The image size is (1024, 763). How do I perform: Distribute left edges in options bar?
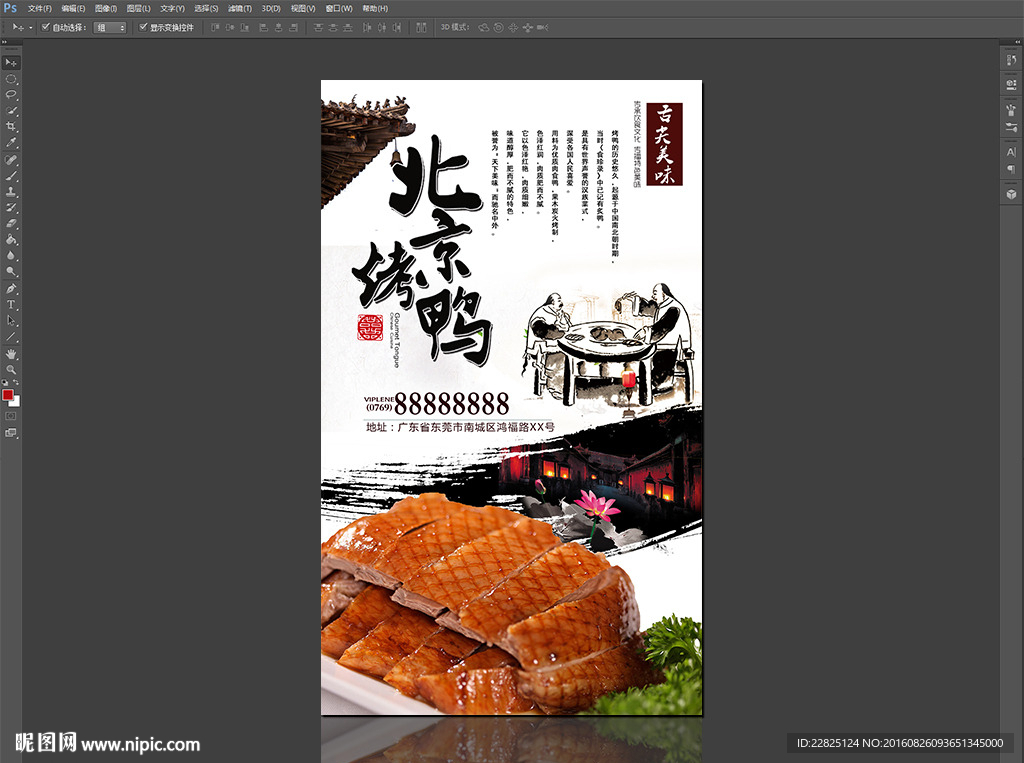pos(367,27)
